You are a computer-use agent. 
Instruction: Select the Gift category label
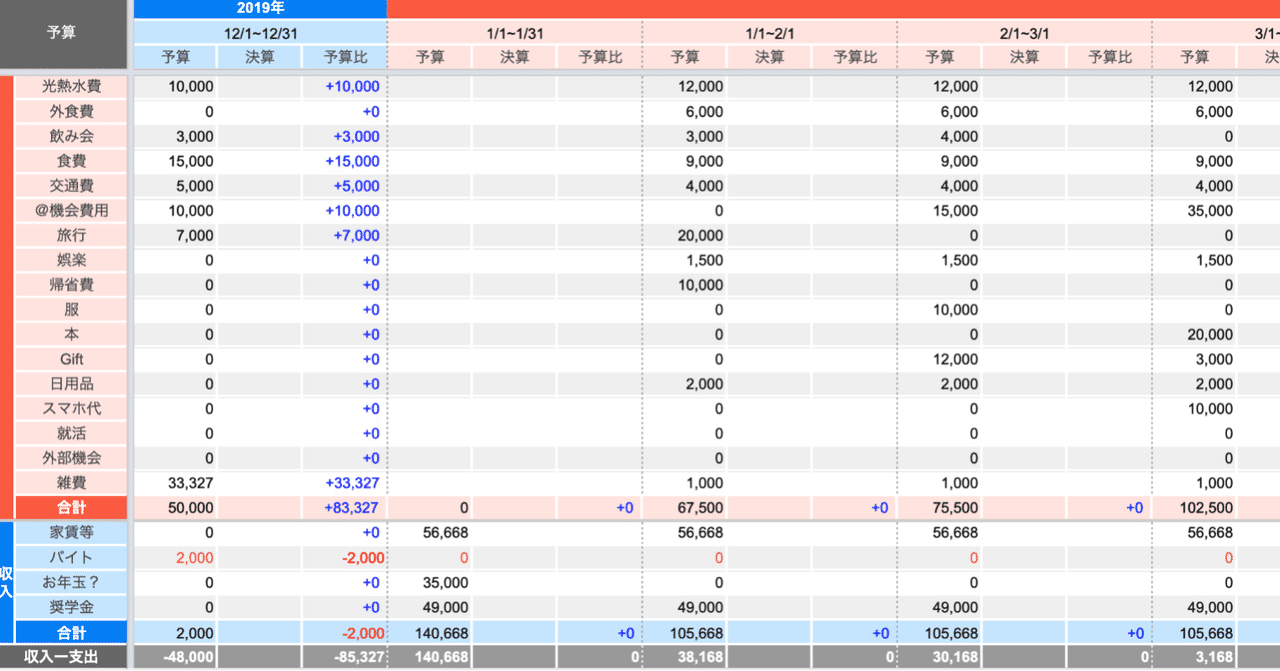(71, 359)
